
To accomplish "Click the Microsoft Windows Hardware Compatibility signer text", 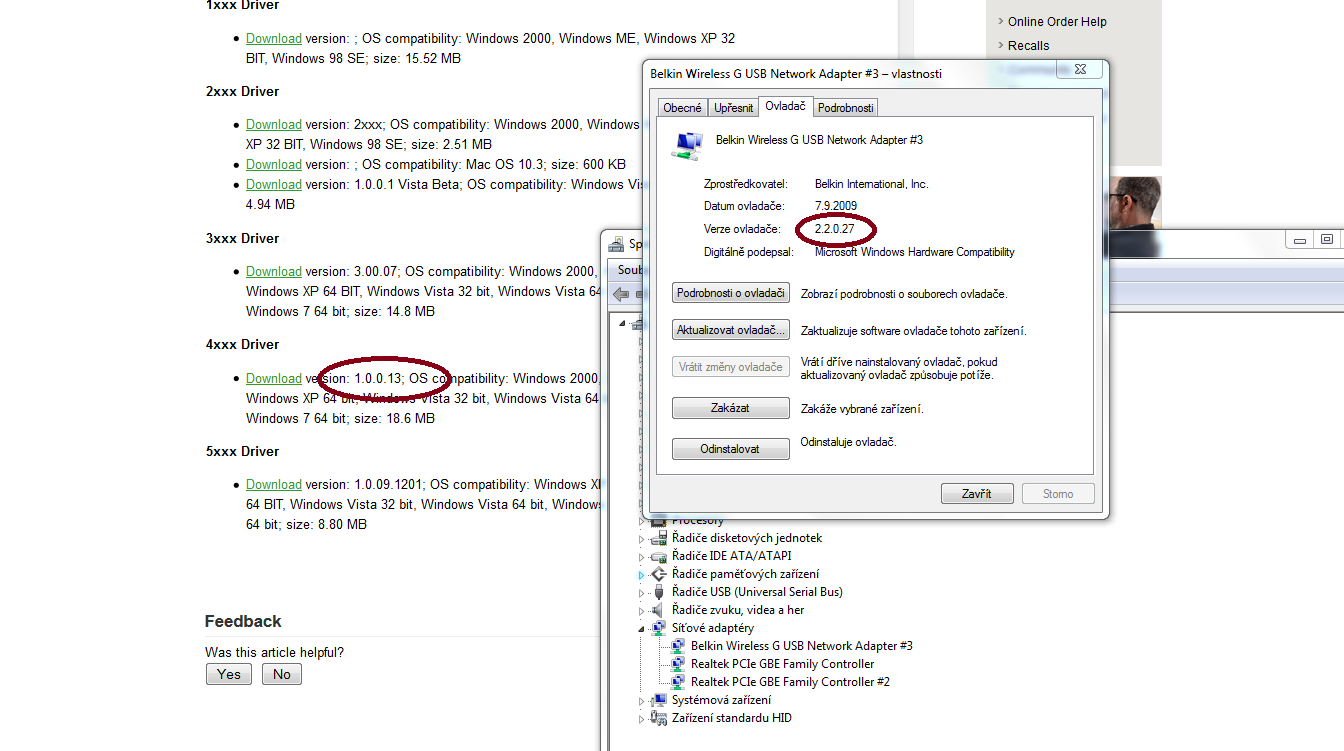I will click(x=915, y=252).
